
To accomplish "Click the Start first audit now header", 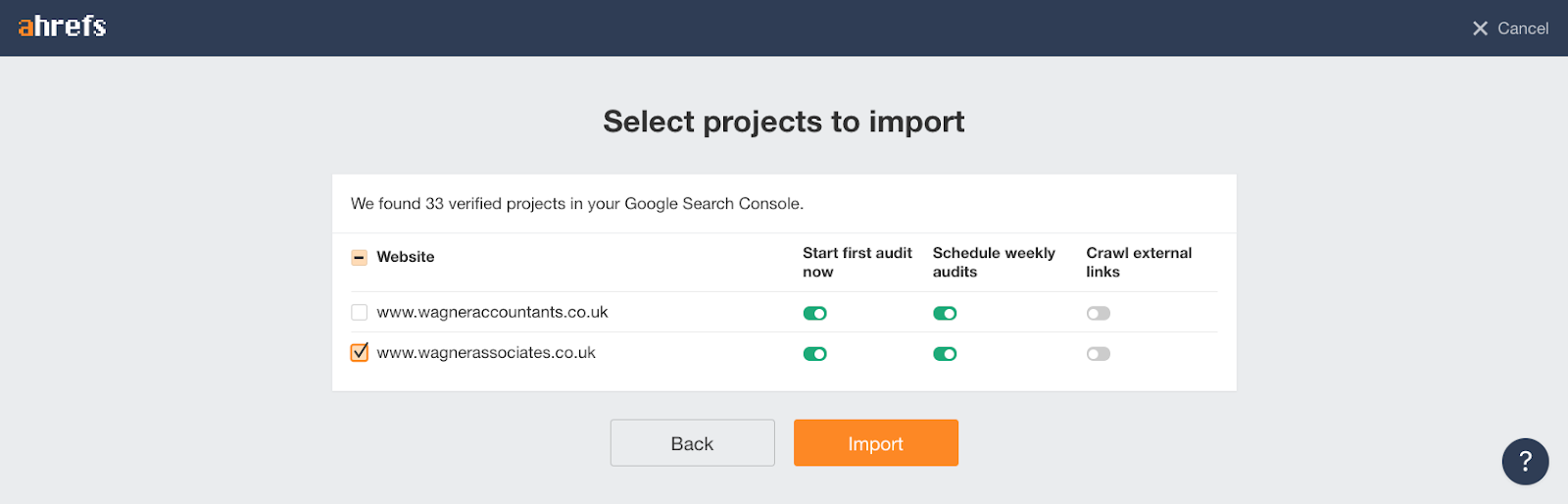I will 857,262.
